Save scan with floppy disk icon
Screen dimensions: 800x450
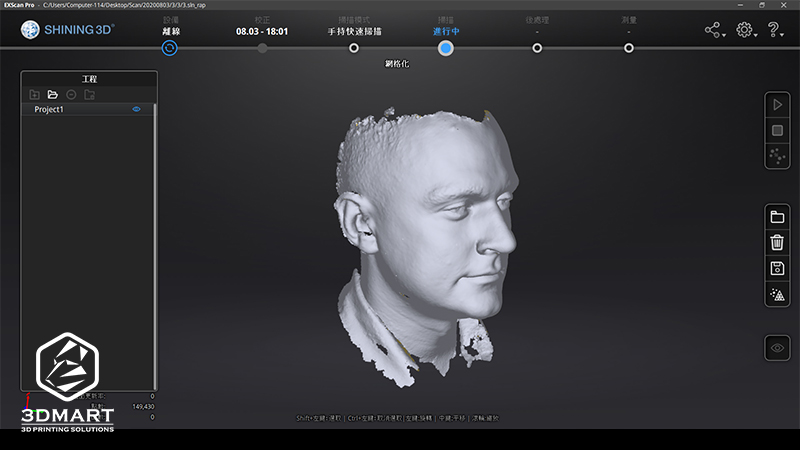(x=777, y=268)
